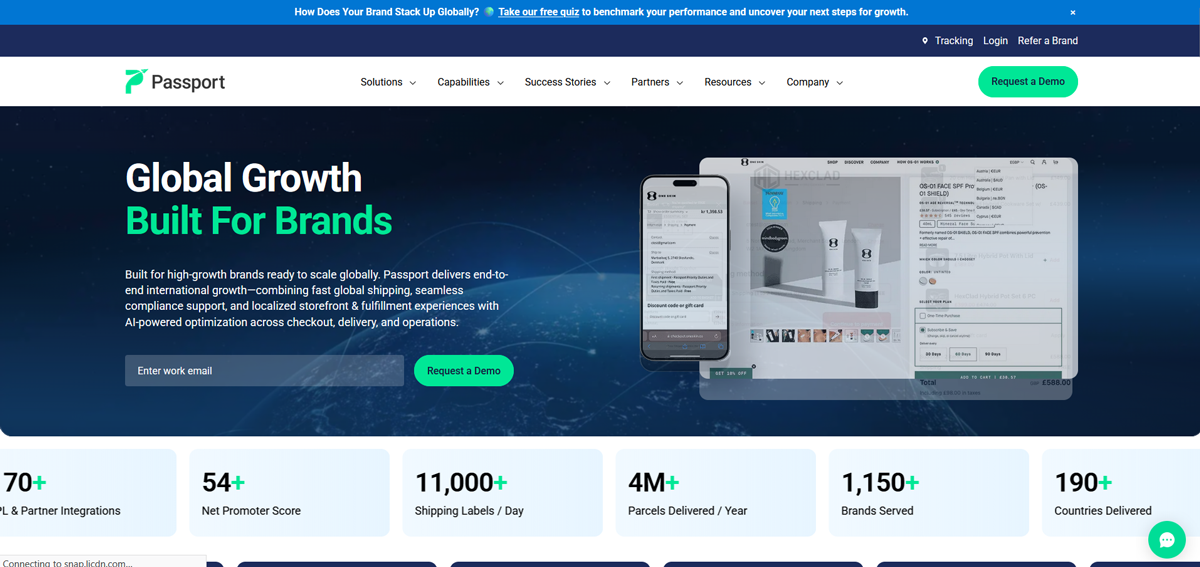Click the phone mockup image
The width and height of the screenshot is (1200, 567).
685,267
